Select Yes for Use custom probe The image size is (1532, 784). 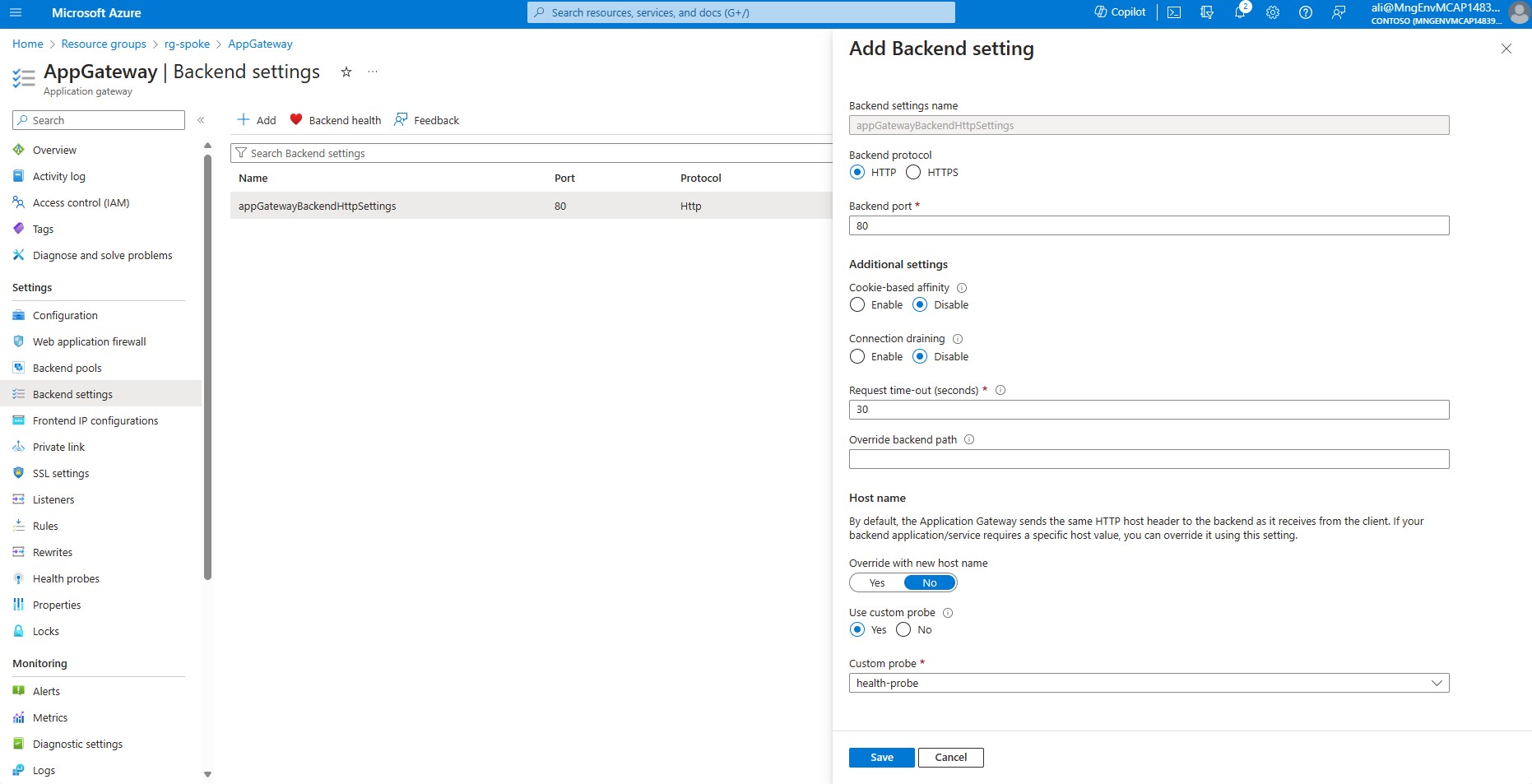[857, 630]
